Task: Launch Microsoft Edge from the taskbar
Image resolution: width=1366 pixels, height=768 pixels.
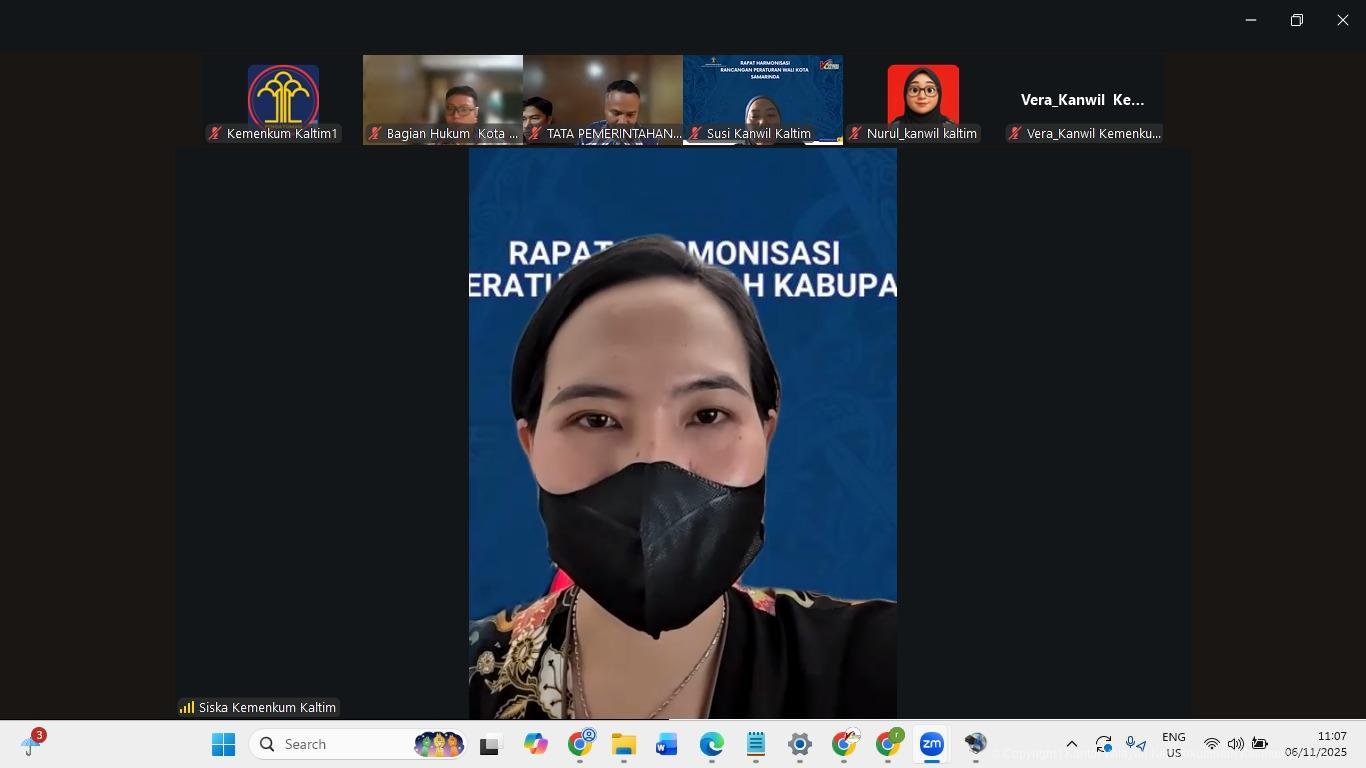Action: point(711,745)
